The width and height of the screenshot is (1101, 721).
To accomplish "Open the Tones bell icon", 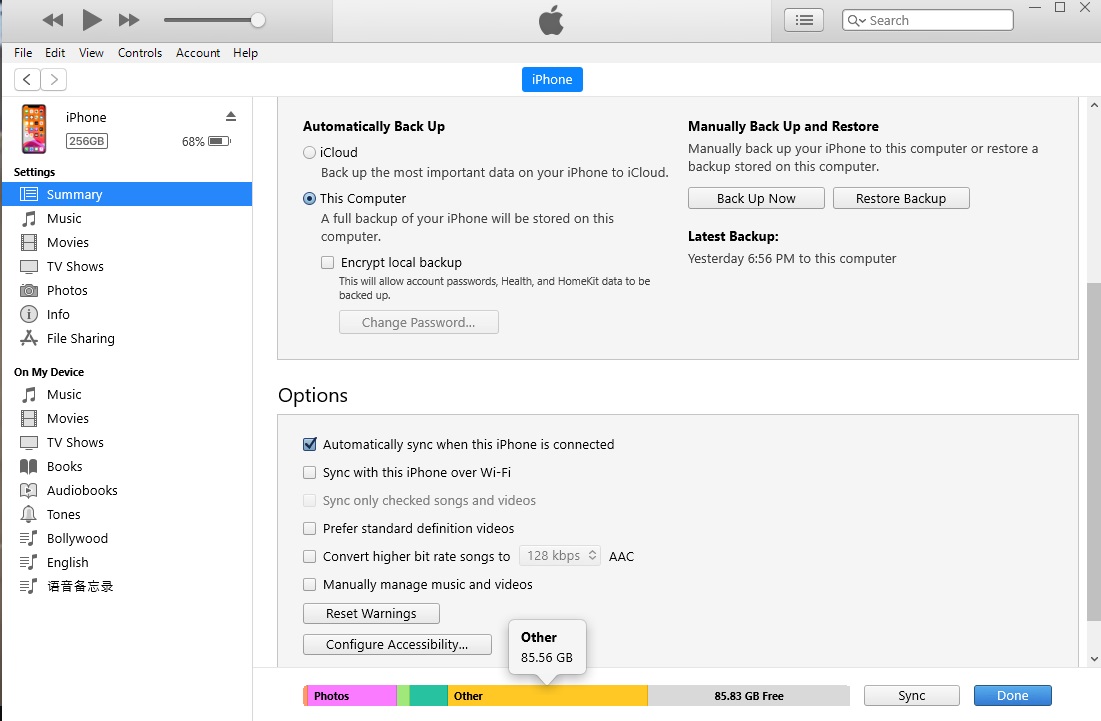I will click(29, 514).
